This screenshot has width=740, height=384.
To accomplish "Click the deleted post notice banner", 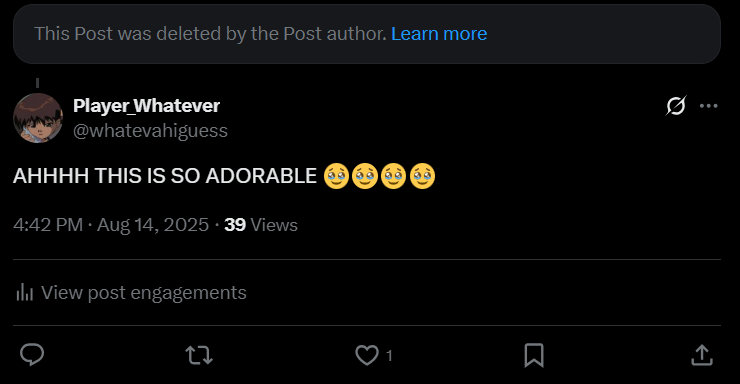I will [367, 34].
